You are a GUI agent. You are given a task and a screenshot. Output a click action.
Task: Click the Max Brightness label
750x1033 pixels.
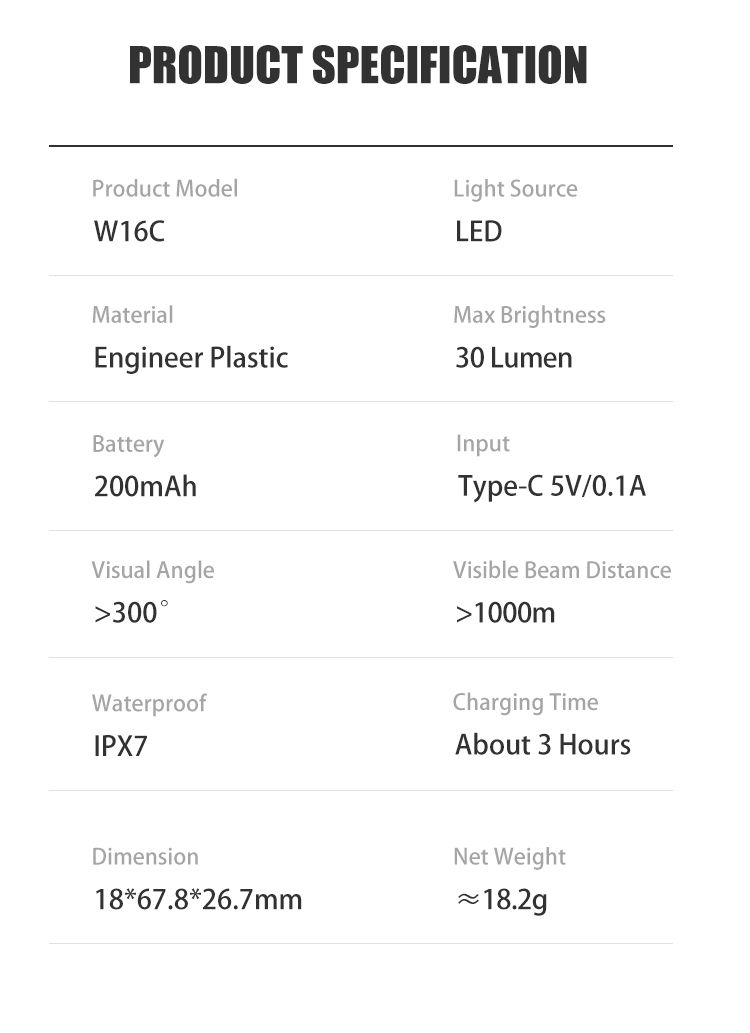(529, 315)
